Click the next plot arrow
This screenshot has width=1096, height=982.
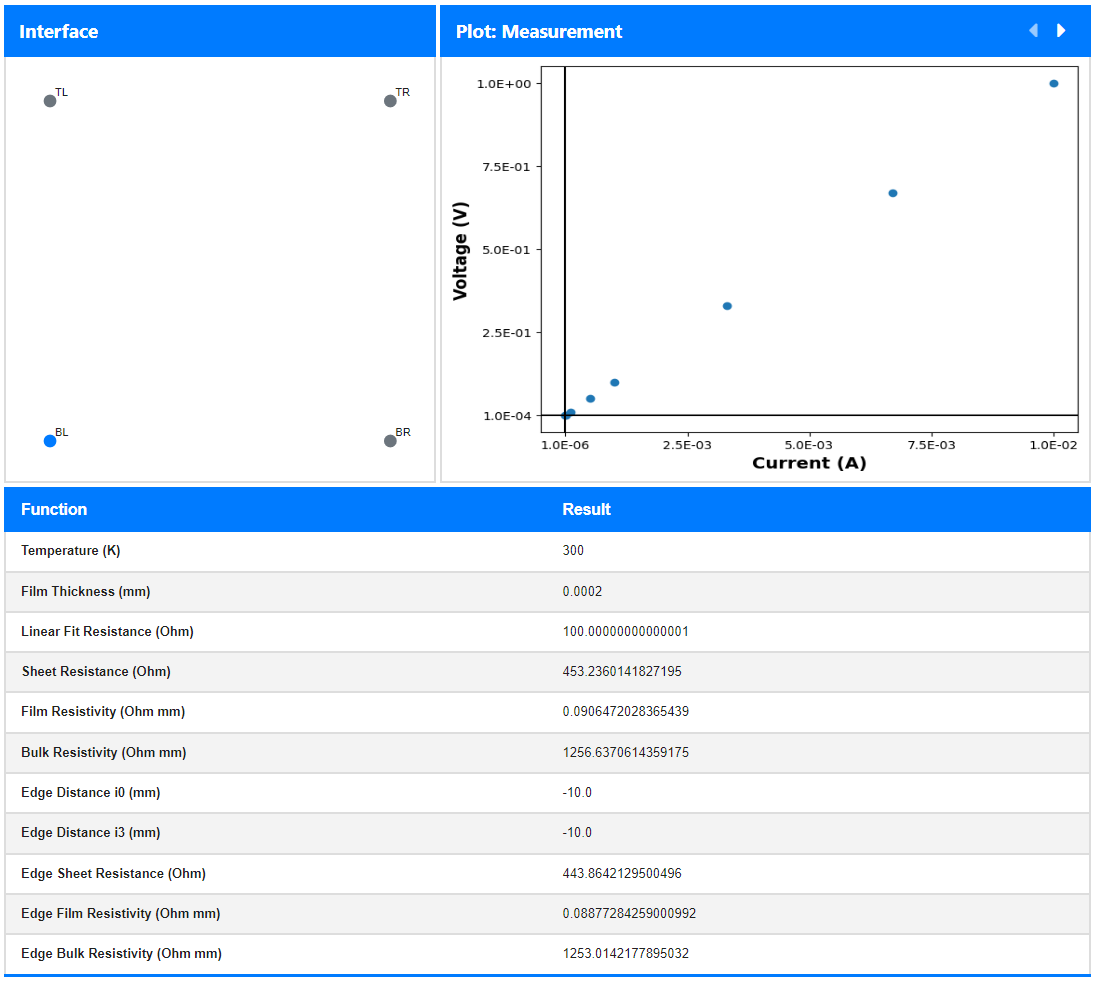tap(1061, 31)
